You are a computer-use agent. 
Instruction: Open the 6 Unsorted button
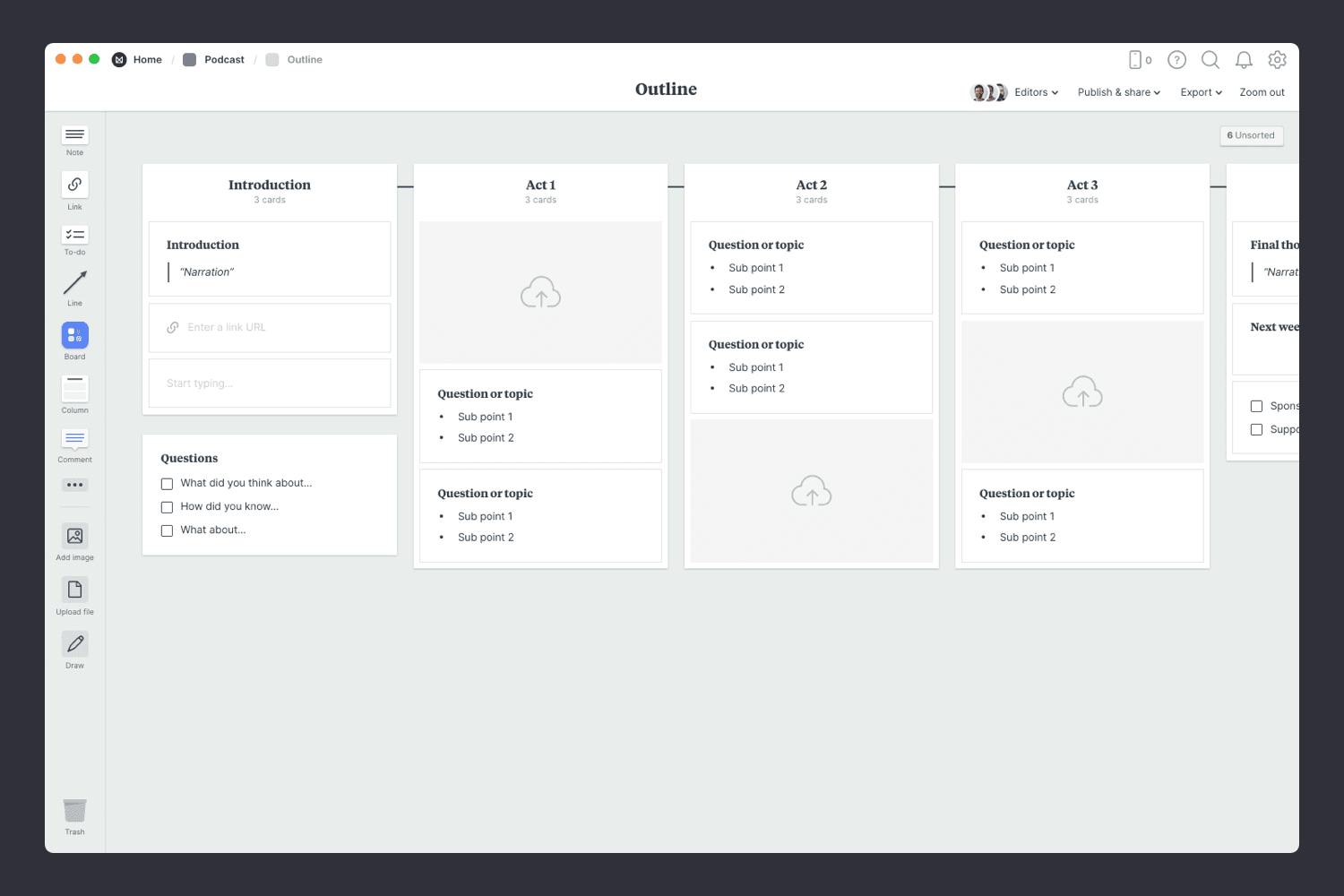[x=1251, y=135]
